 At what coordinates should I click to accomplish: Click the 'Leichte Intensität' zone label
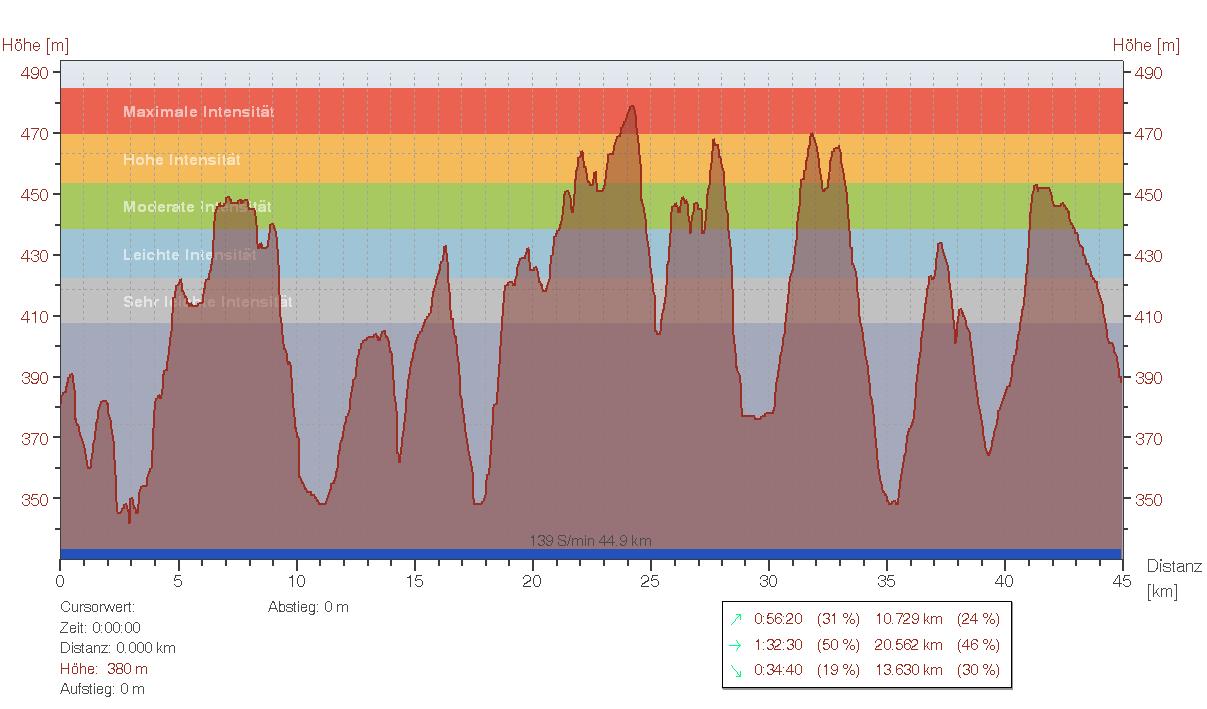coord(190,255)
